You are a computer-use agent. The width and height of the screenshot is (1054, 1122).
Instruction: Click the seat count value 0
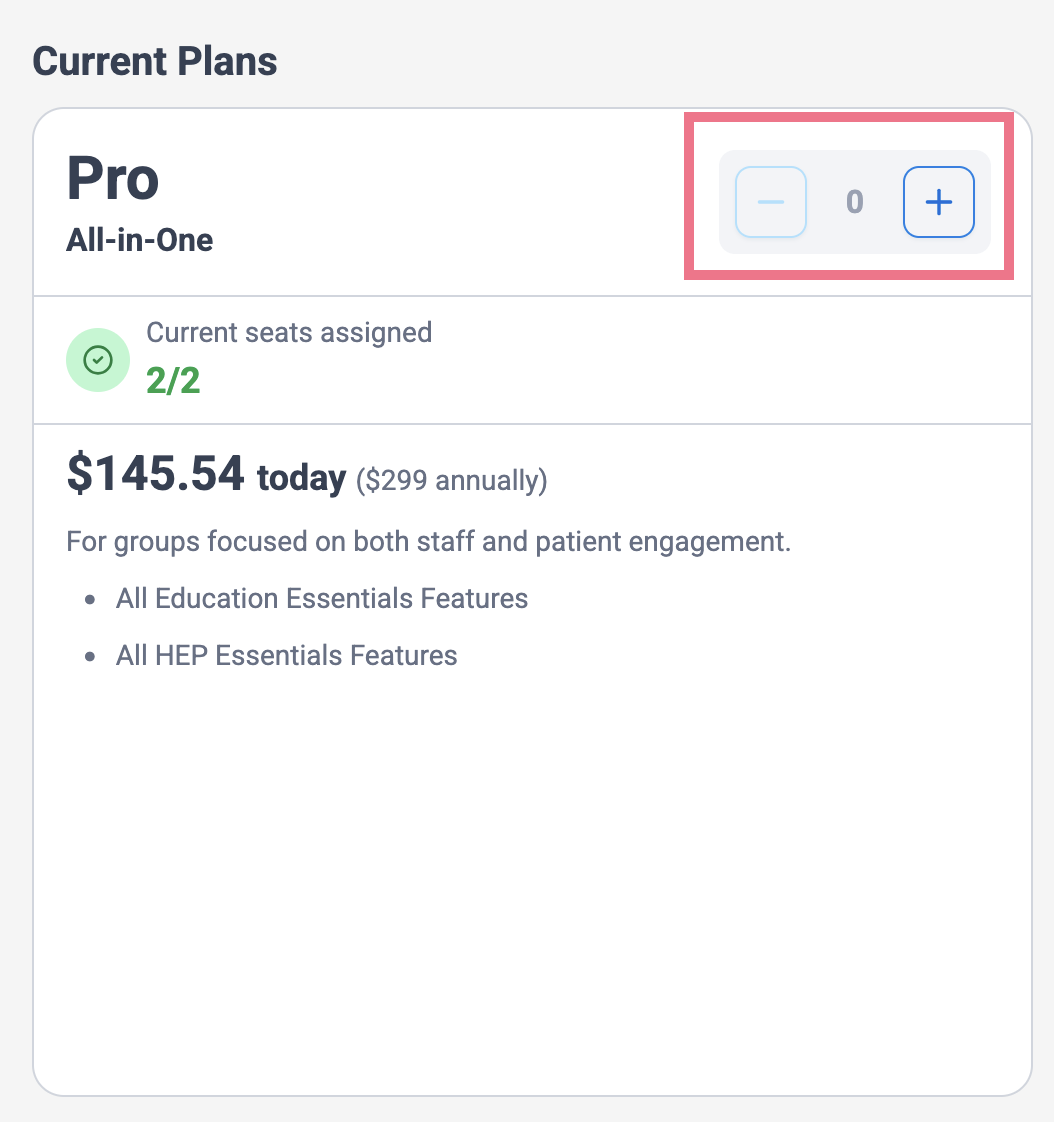click(854, 202)
